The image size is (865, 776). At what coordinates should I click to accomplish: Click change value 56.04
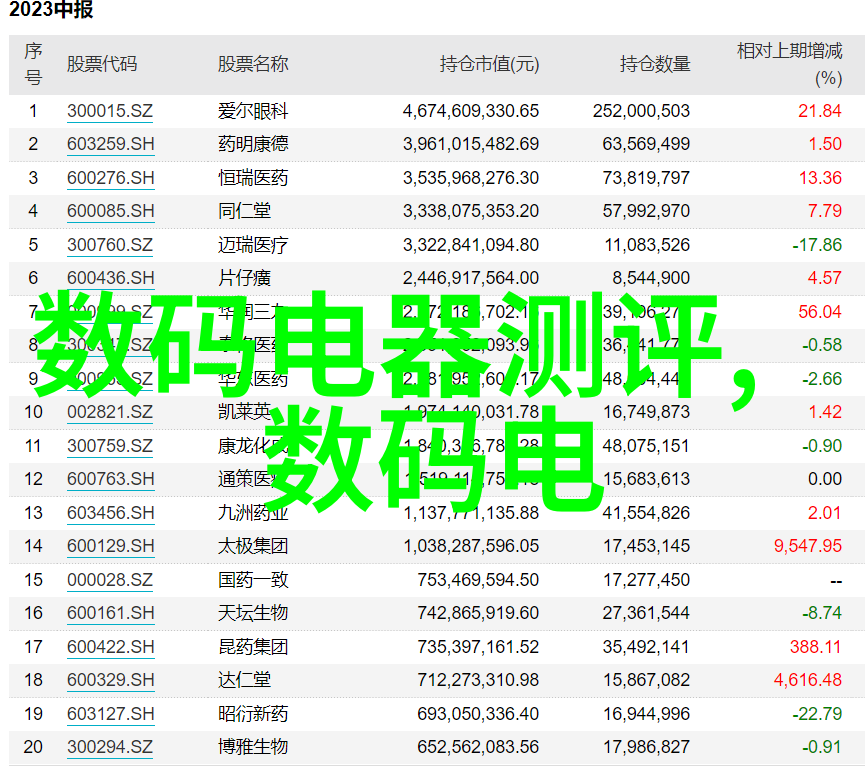pyautogui.click(x=820, y=312)
